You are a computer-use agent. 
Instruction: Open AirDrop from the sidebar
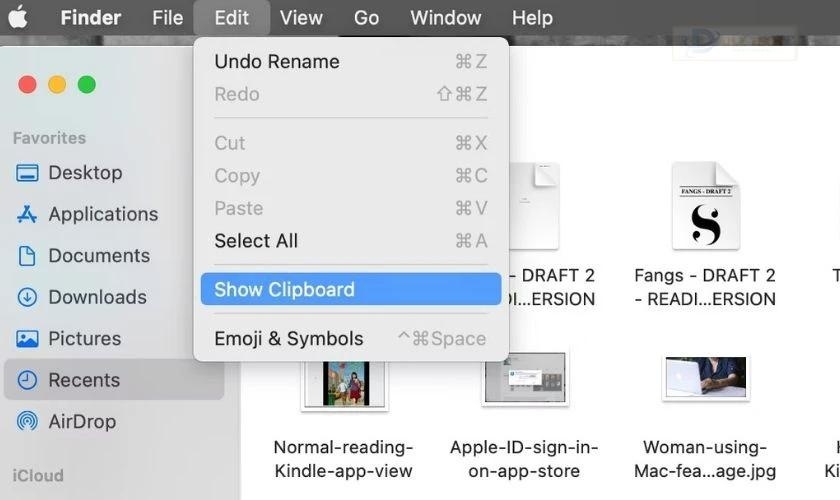tap(27, 422)
